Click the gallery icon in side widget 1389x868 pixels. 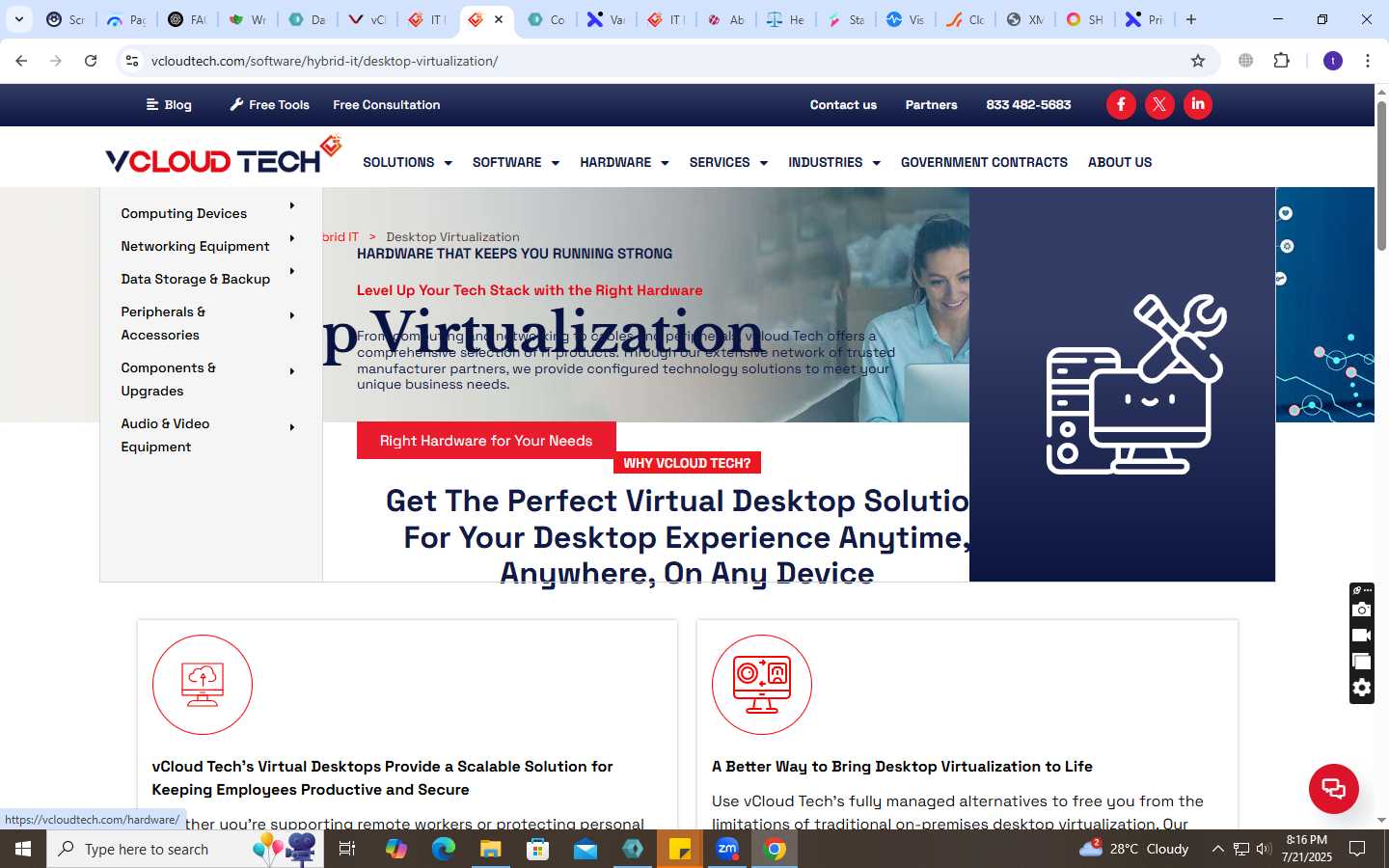click(x=1362, y=662)
